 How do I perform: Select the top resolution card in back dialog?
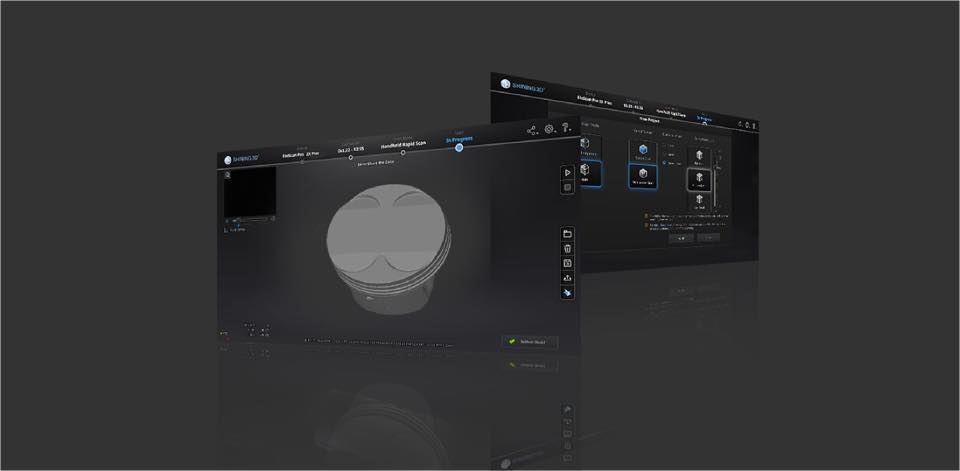point(699,157)
